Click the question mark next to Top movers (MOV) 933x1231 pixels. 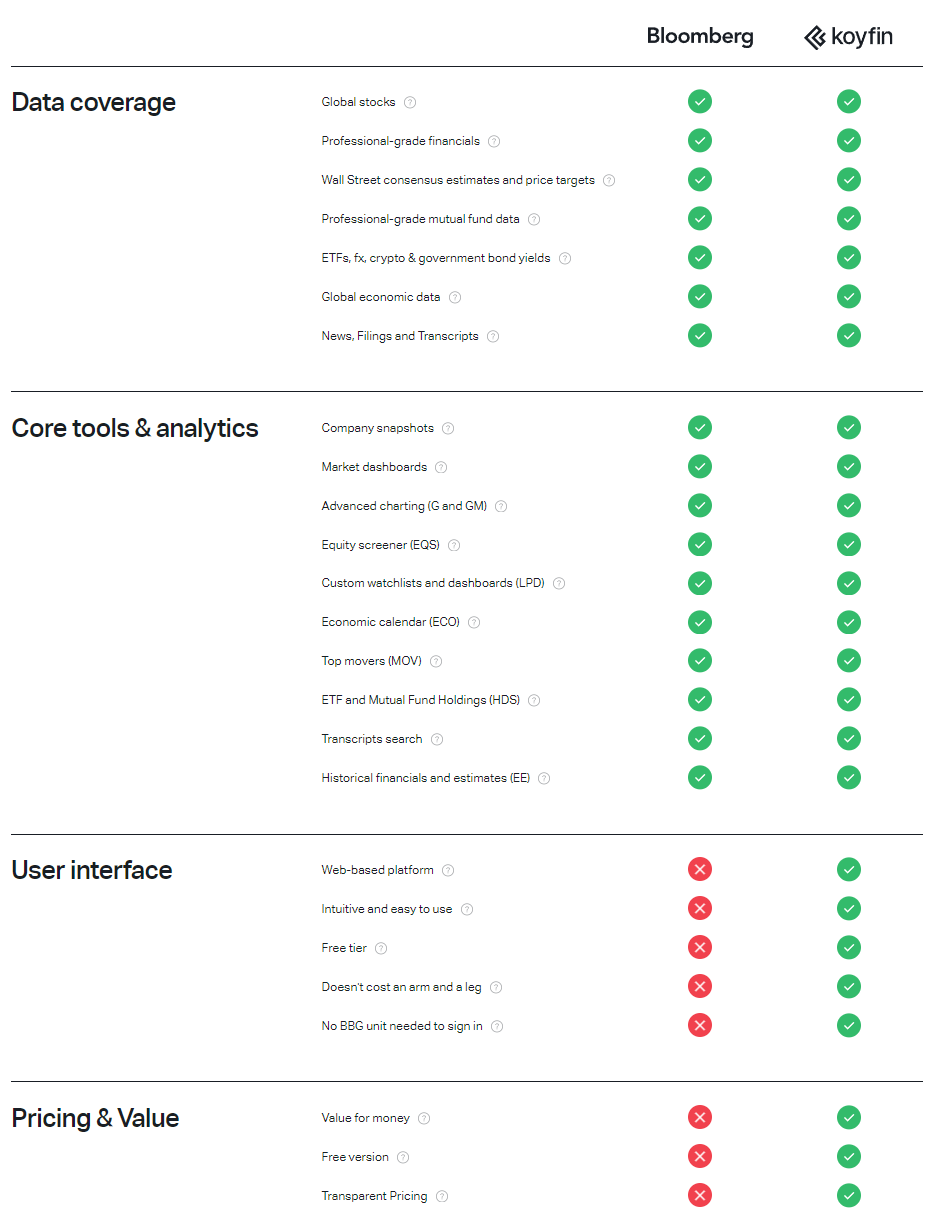coord(436,661)
